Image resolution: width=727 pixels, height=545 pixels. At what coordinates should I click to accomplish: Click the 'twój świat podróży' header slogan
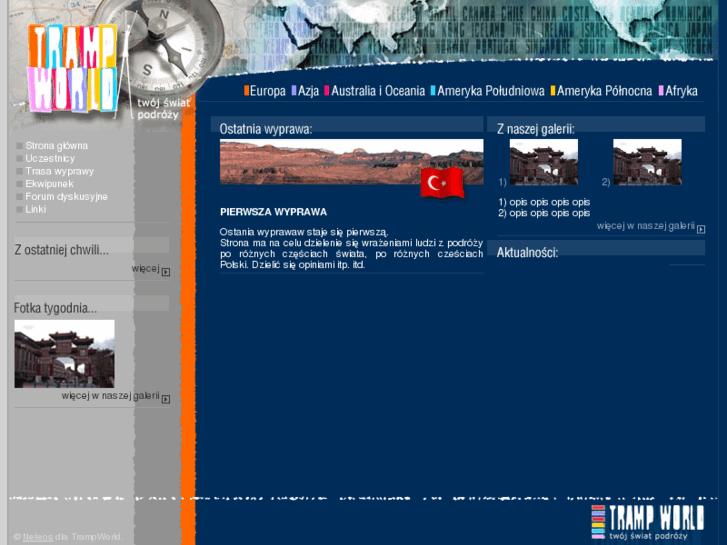(x=163, y=109)
